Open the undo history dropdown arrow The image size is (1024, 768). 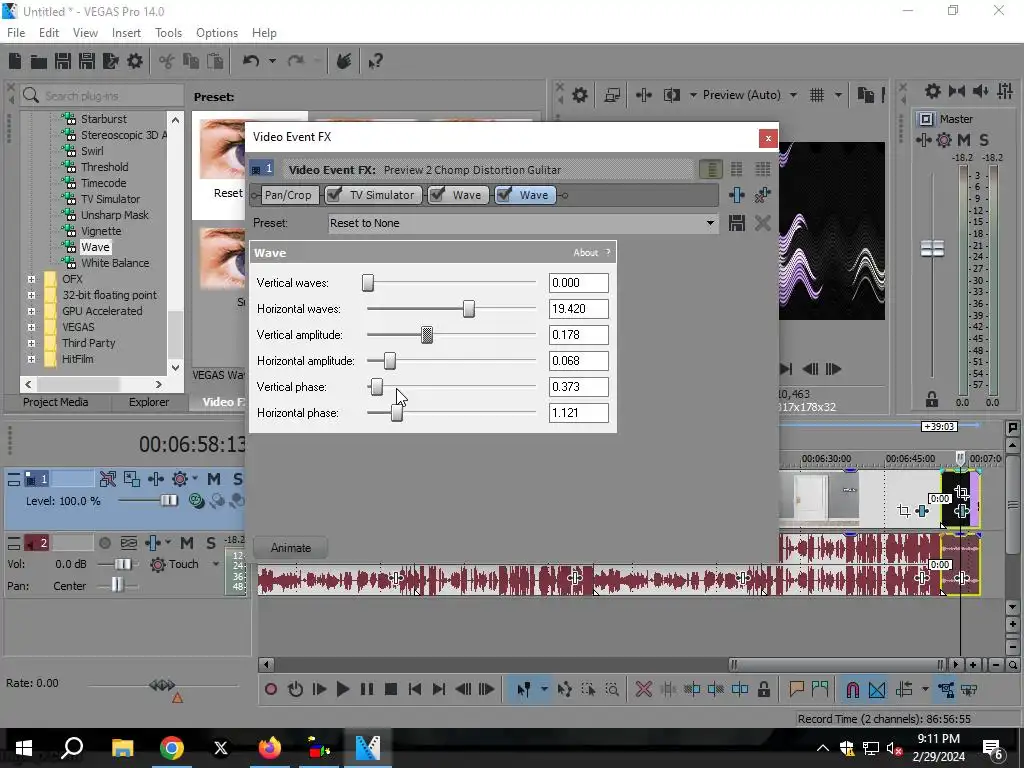(272, 61)
